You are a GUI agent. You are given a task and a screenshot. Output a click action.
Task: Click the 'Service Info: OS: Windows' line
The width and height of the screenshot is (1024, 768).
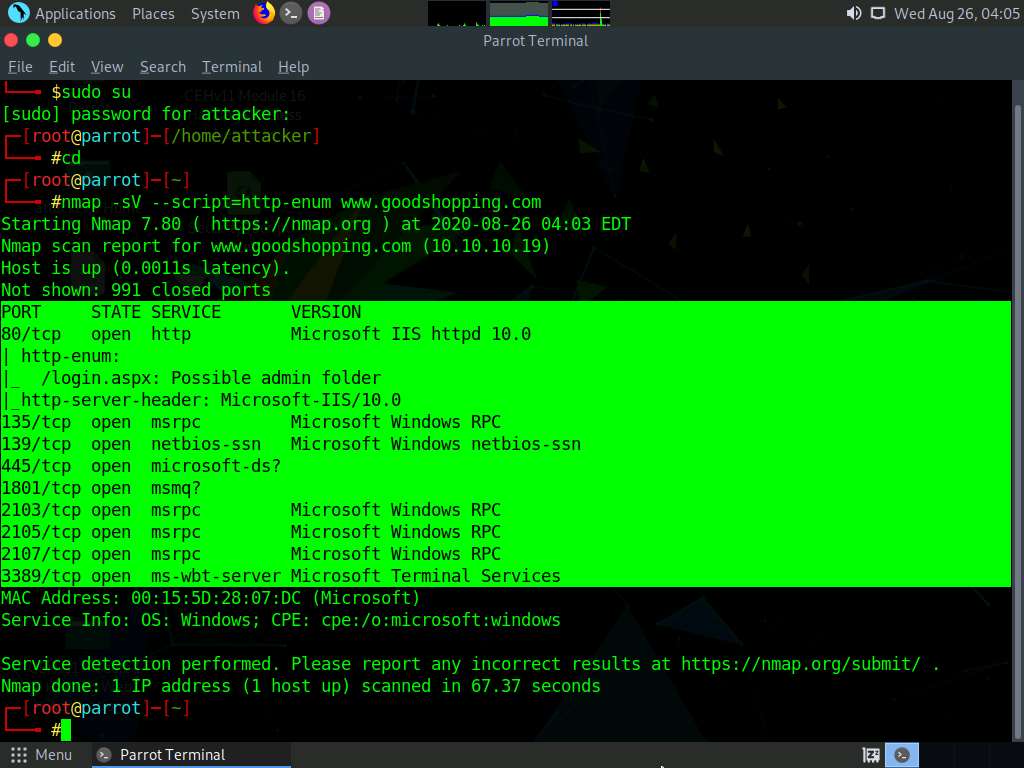point(281,620)
